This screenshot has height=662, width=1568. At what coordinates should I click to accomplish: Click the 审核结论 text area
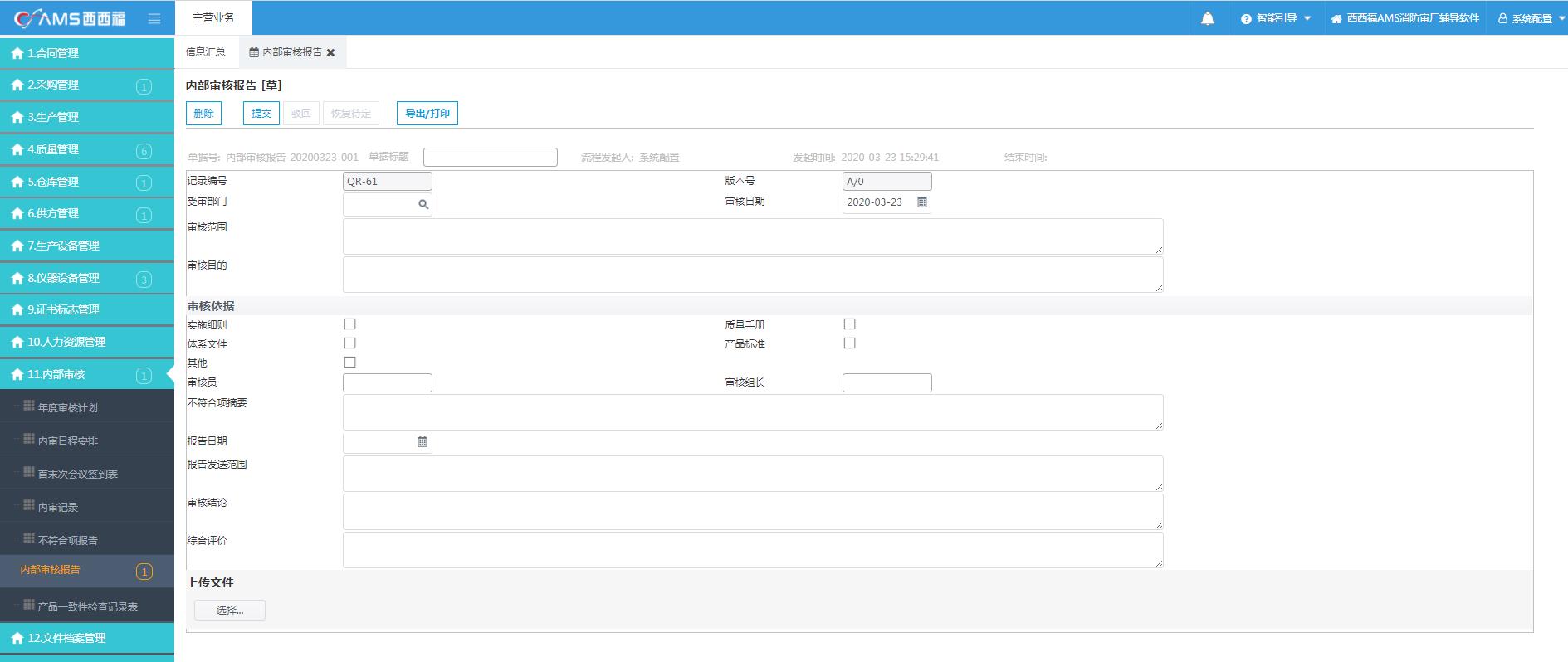(x=753, y=512)
